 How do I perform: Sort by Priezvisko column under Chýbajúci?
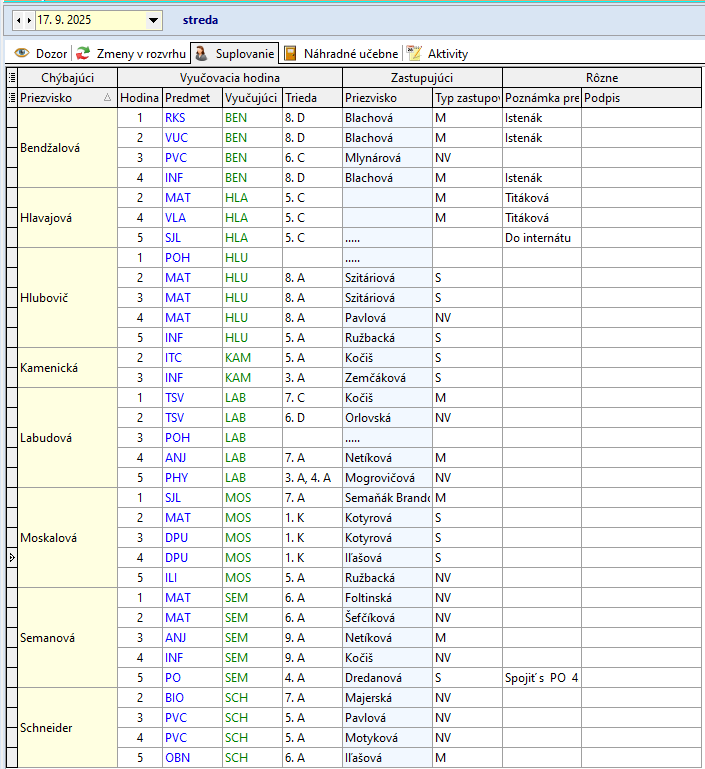pos(67,98)
